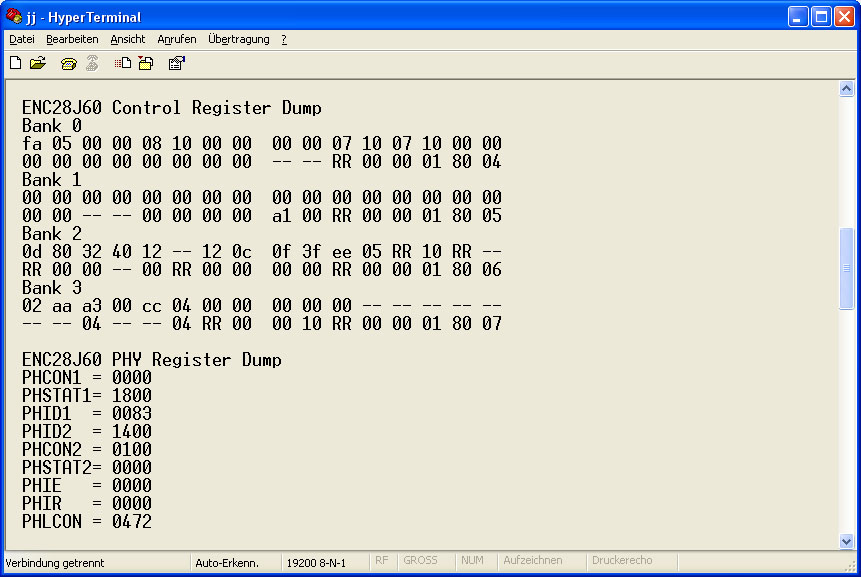Open the Datei menu
861x577 pixels.
[x=22, y=39]
